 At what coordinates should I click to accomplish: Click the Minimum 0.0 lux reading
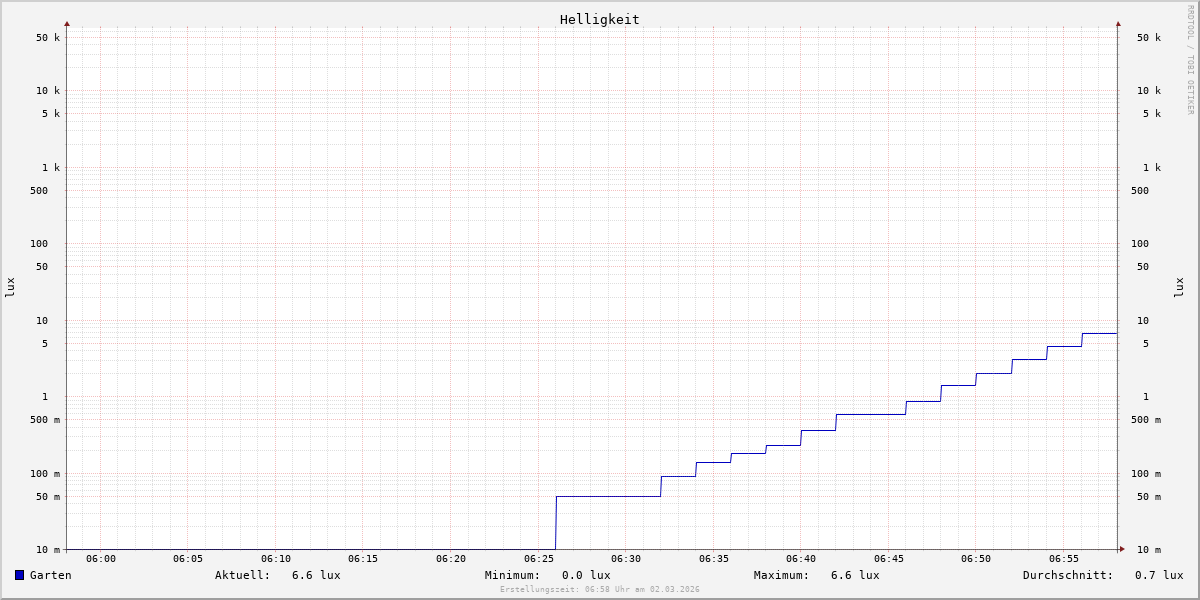pos(585,575)
